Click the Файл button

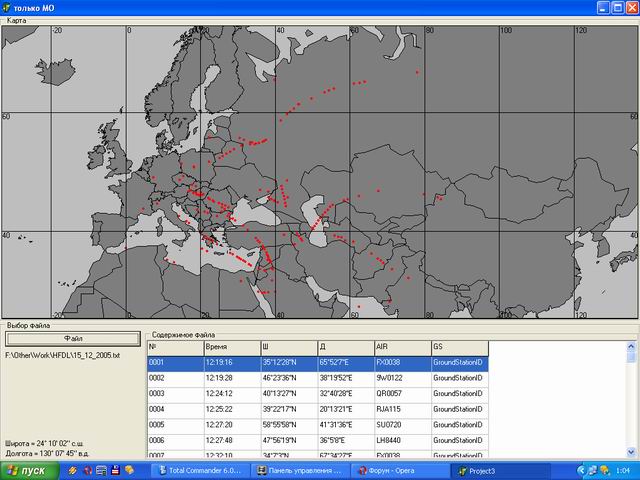(x=73, y=339)
